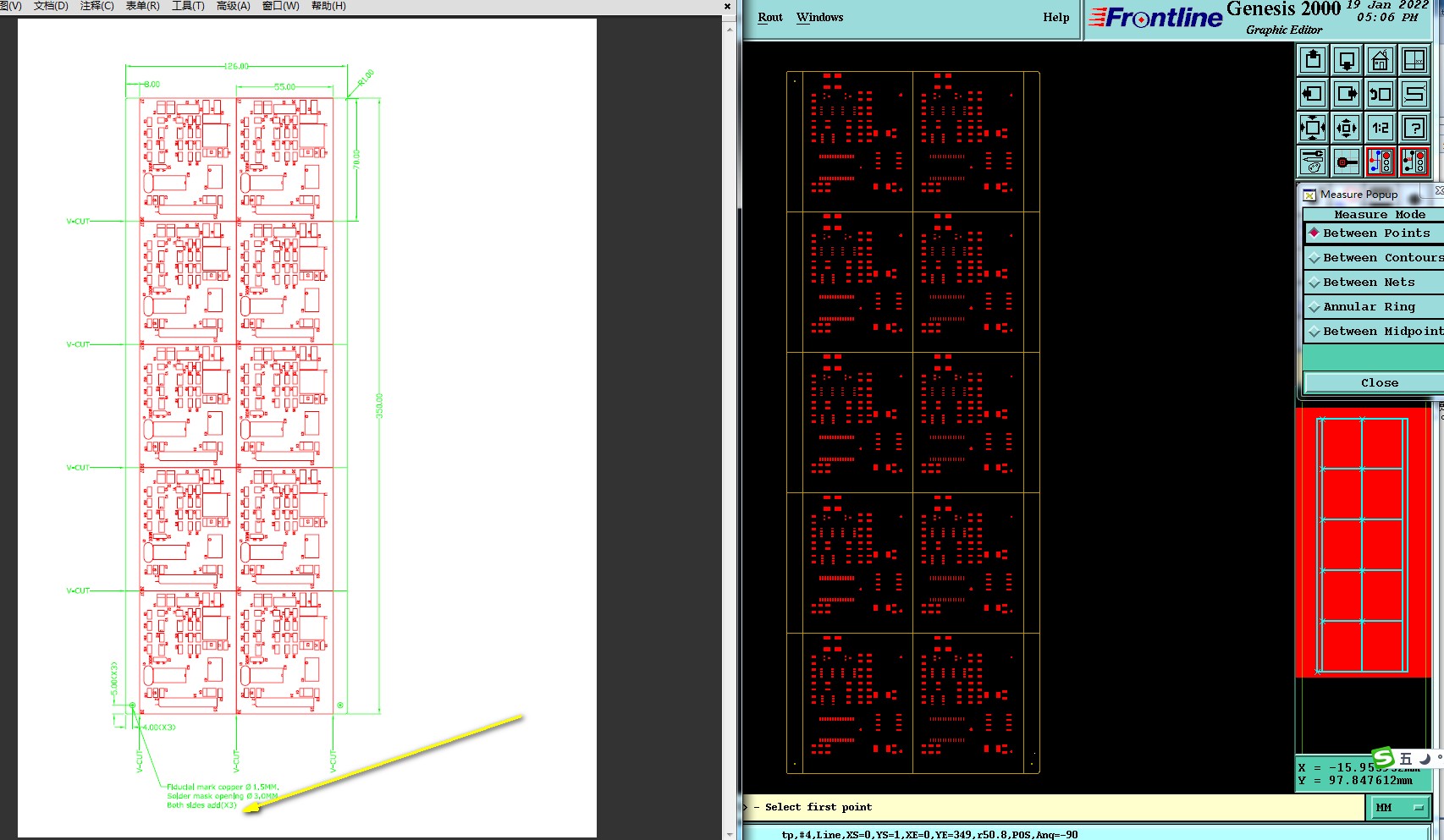The image size is (1444, 840).
Task: Open the 文档(D) menu in PDF viewer
Action: 51,6
